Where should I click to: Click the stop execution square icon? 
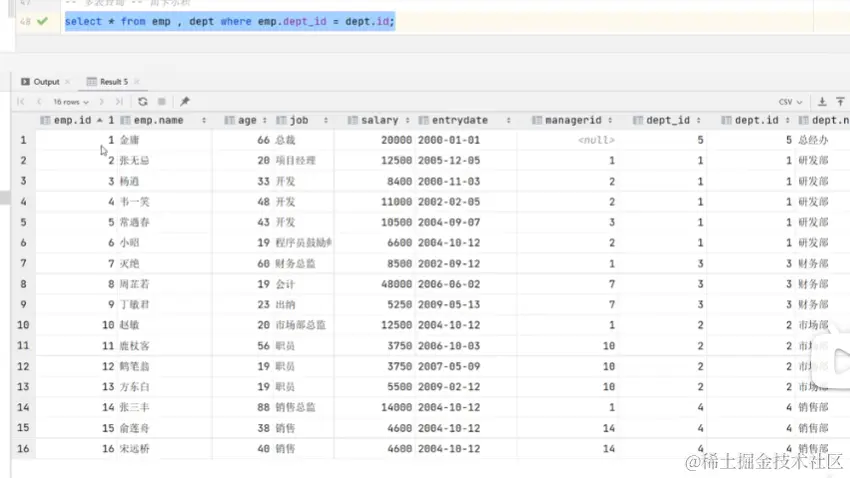162,101
